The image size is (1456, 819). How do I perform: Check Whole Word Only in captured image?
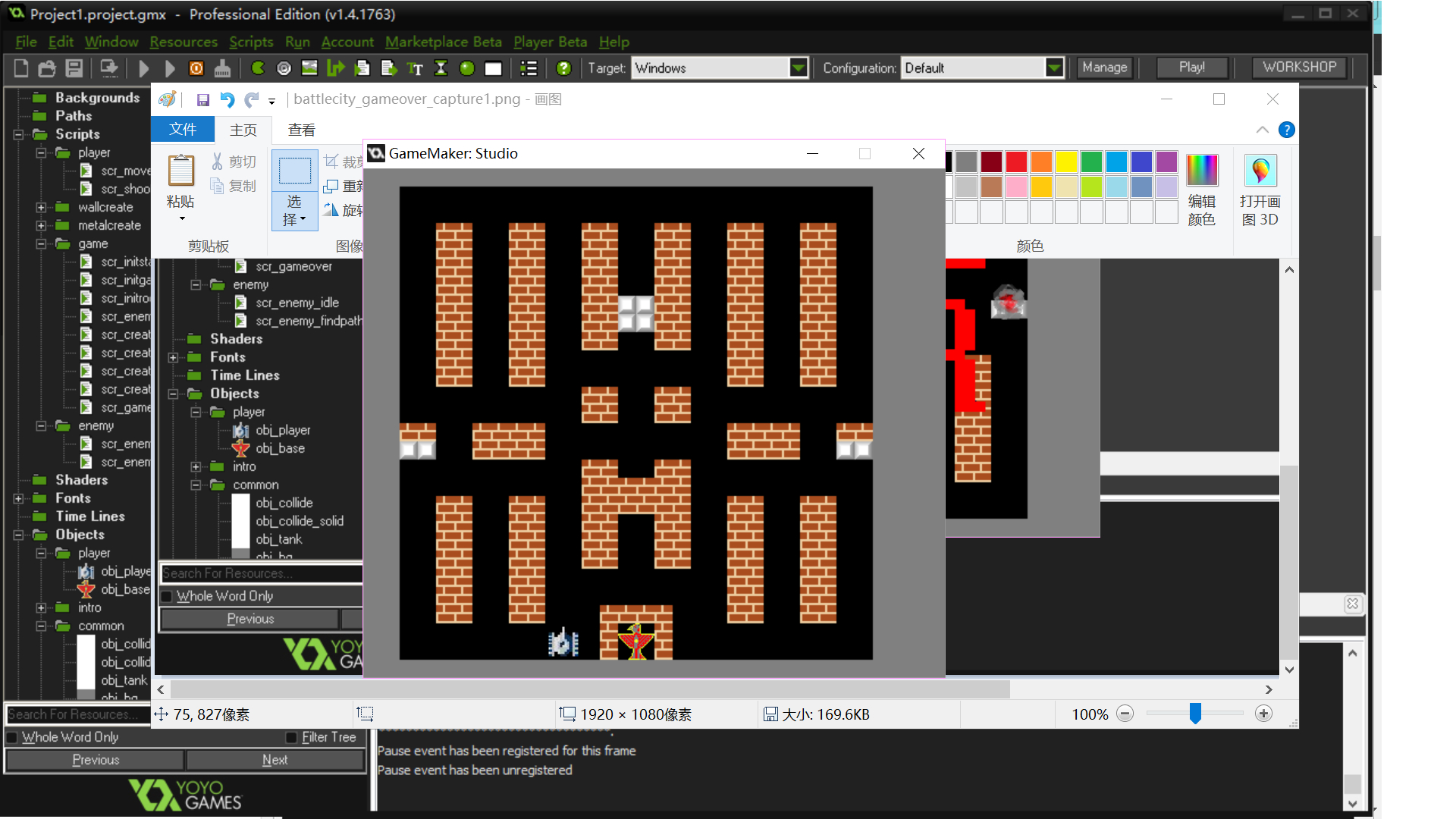167,596
